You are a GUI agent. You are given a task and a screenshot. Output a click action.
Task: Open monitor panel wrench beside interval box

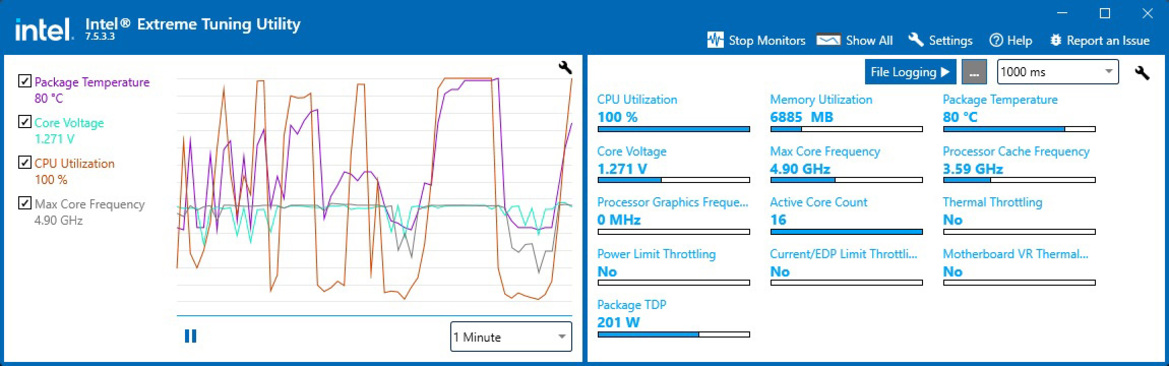tap(1141, 72)
